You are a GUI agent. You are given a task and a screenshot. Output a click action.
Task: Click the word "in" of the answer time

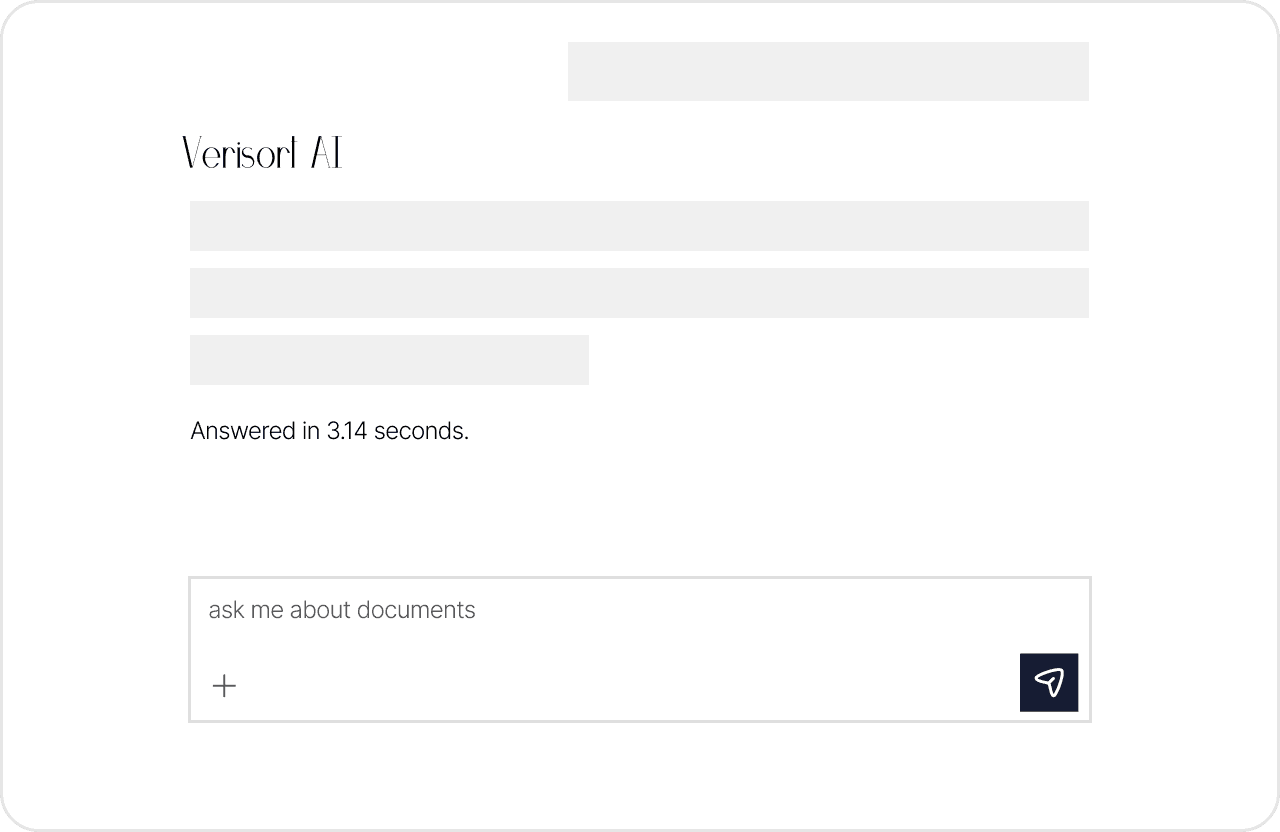tap(311, 431)
